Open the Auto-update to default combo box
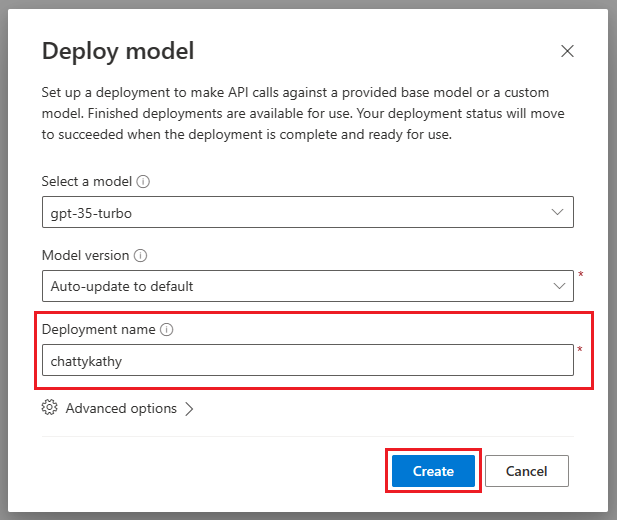Viewport: 617px width, 520px height. pos(308,286)
